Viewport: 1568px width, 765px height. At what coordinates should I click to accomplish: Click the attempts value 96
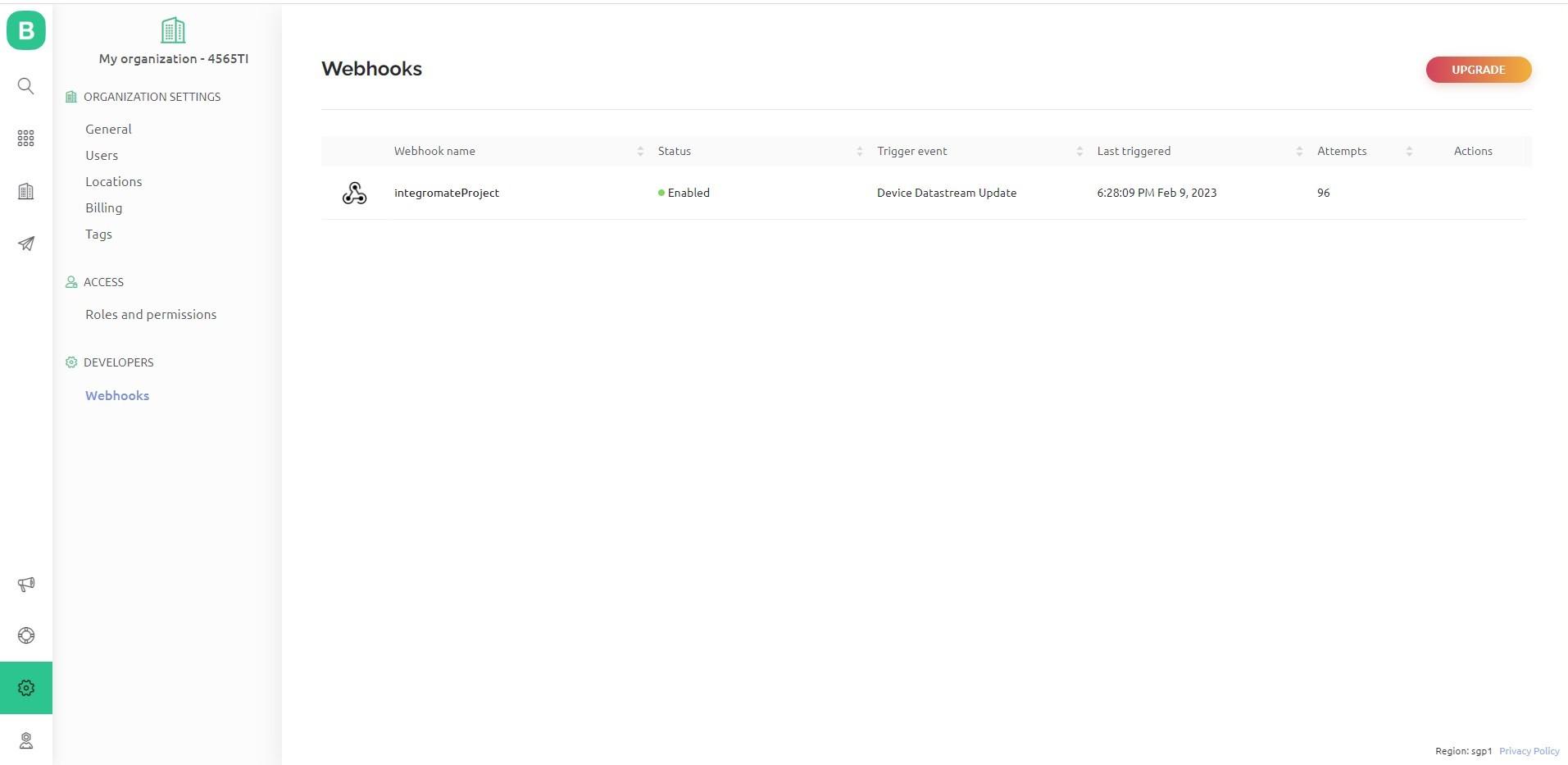[1324, 193]
